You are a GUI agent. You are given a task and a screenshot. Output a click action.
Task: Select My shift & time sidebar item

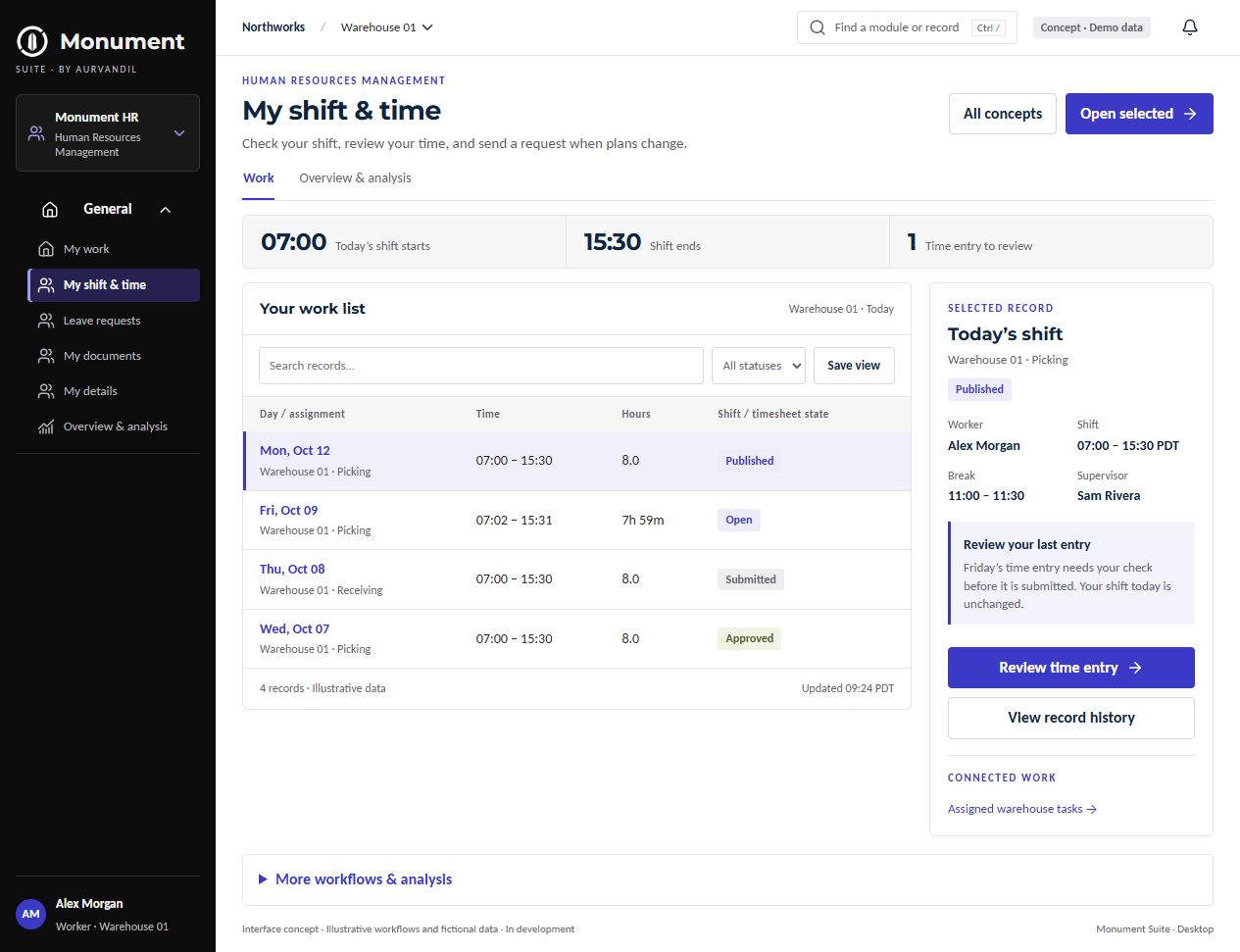click(114, 285)
